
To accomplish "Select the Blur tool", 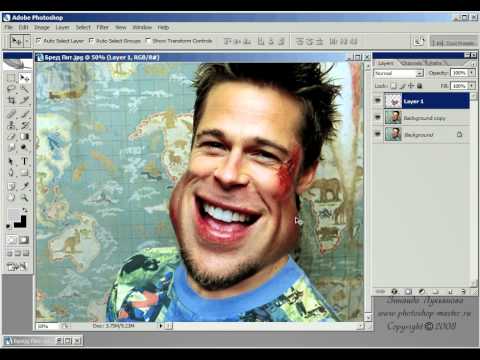I will pyautogui.click(x=11, y=147).
